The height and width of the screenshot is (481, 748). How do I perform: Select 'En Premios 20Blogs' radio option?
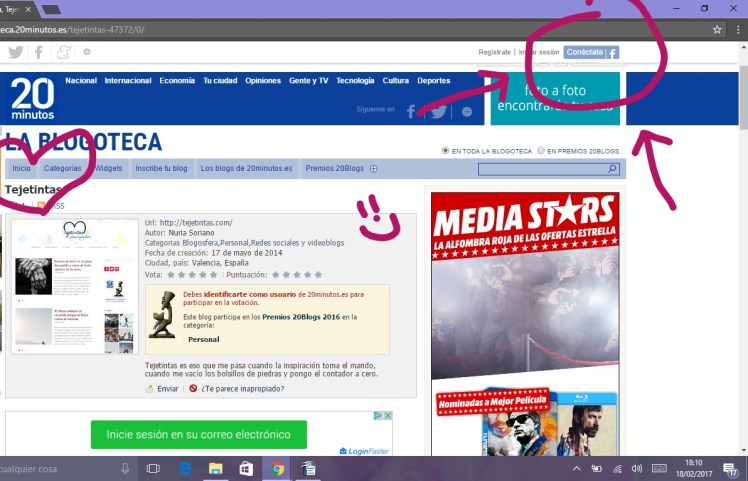(541, 151)
